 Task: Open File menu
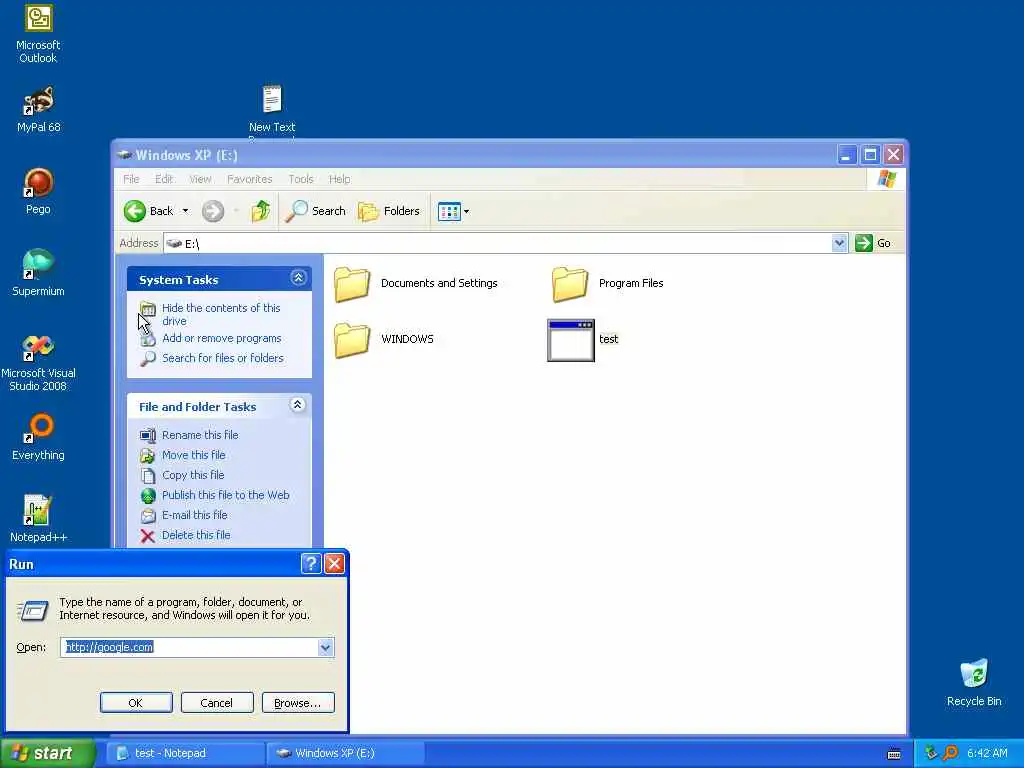(131, 179)
